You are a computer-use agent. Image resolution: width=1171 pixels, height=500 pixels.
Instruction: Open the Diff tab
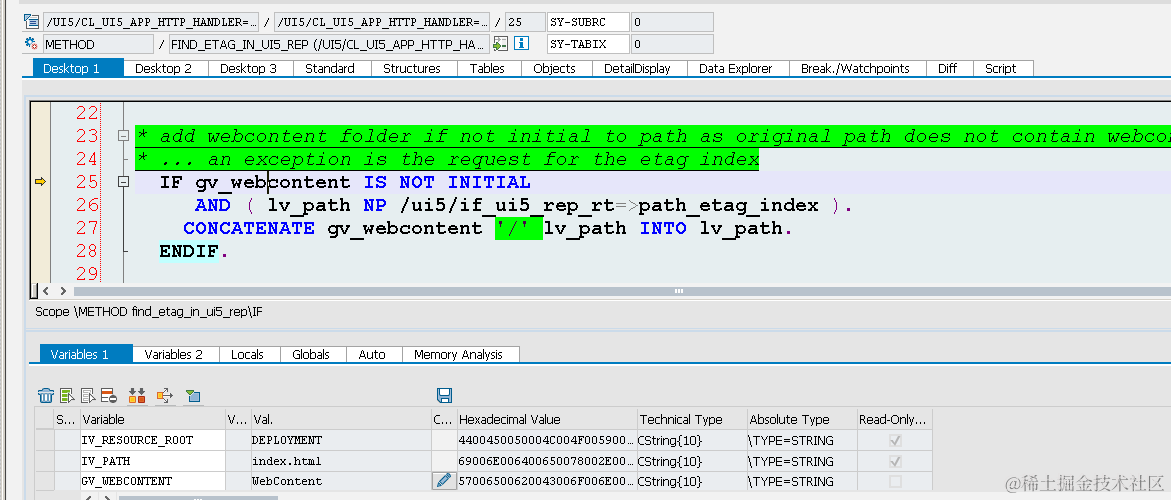947,68
